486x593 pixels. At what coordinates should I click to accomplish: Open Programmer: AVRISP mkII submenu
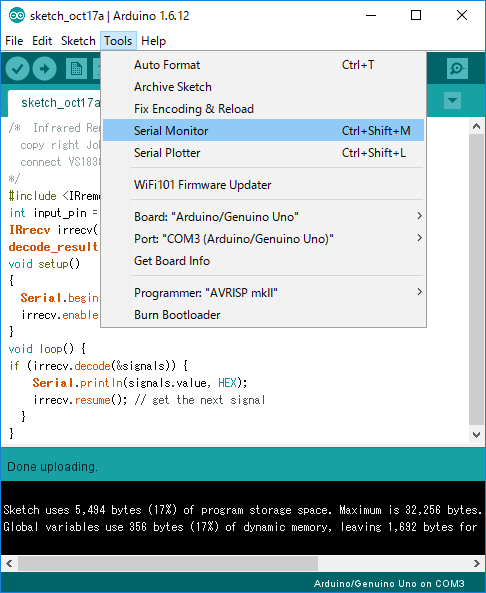click(x=263, y=293)
